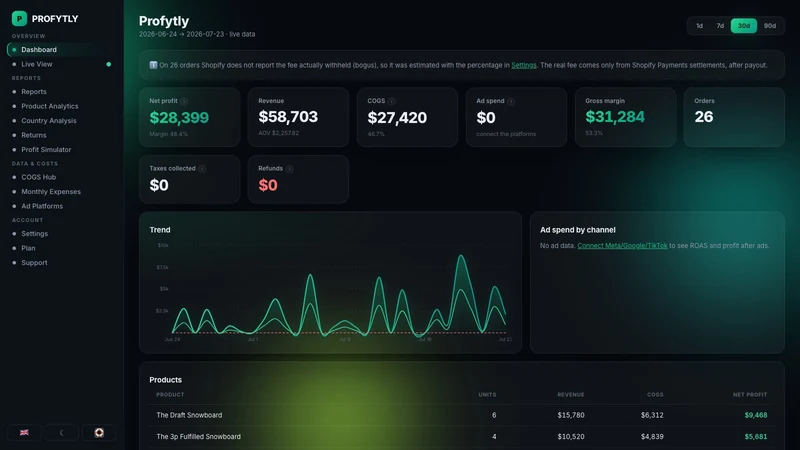The height and width of the screenshot is (450, 800).
Task: Click the Orders 26 card
Action: [x=734, y=117]
